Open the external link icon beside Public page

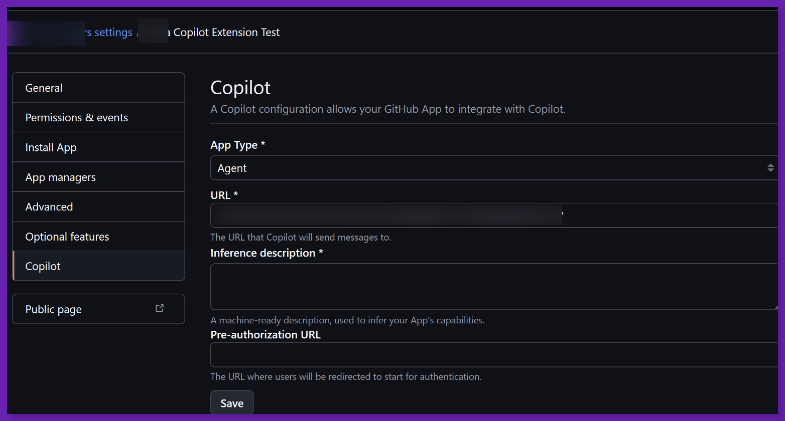(160, 309)
